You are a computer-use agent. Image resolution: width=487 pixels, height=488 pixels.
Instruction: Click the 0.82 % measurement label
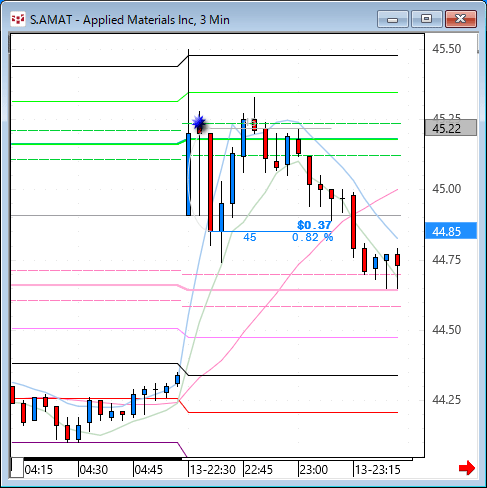pos(313,237)
